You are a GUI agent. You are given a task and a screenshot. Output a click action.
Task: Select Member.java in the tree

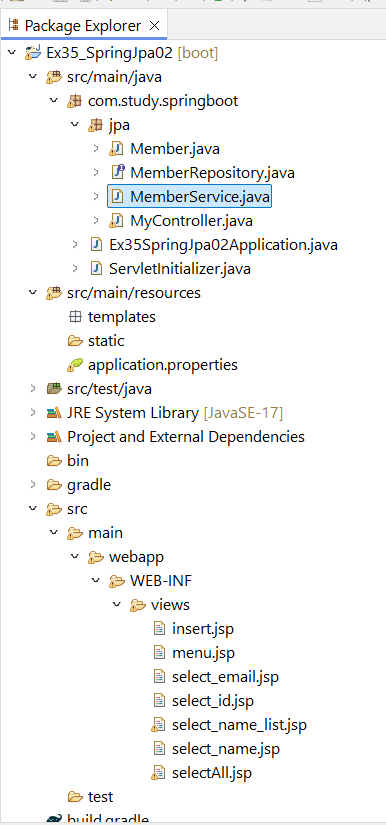point(175,149)
